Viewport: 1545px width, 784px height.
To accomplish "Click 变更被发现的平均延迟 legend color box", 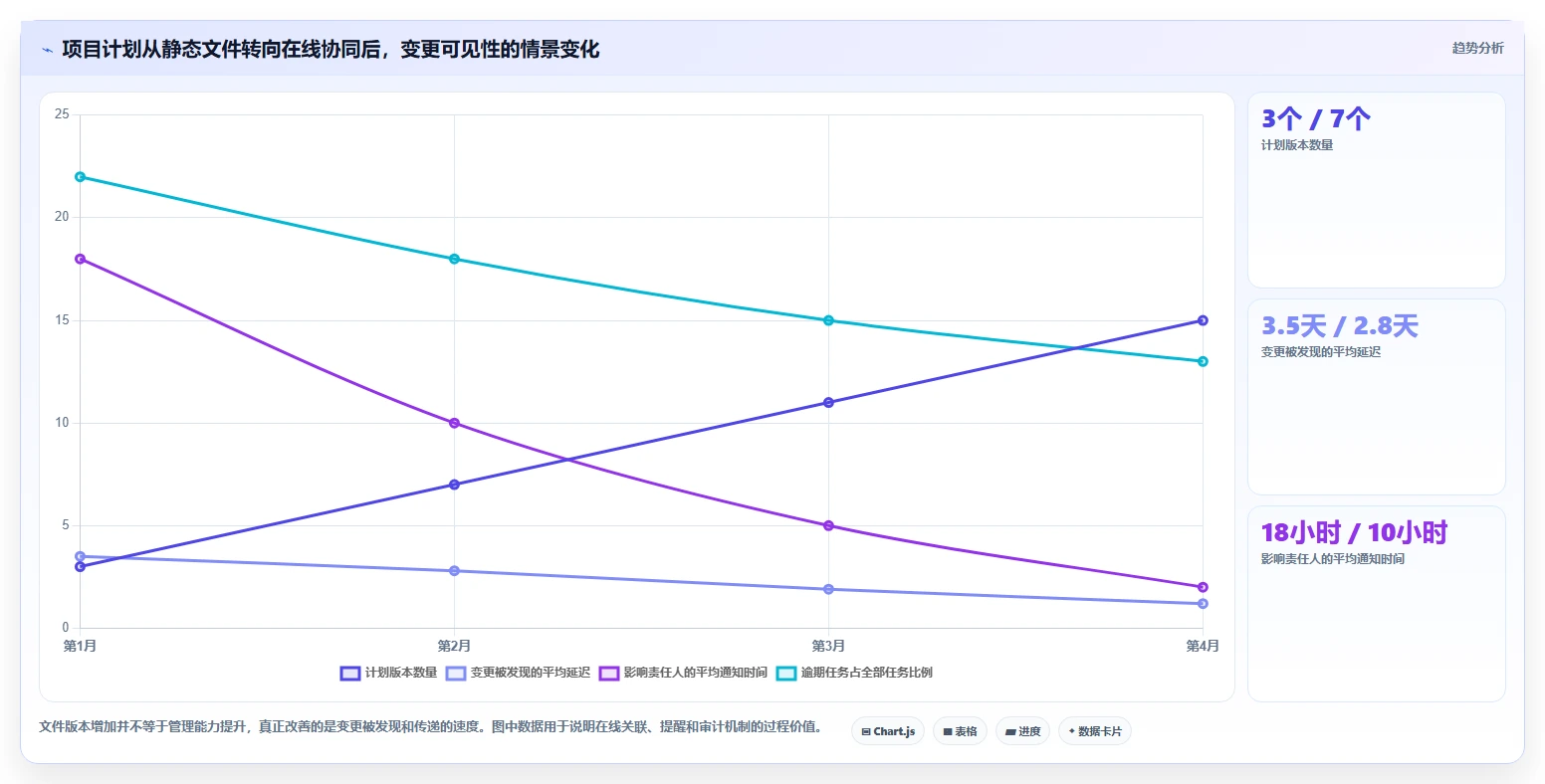I will (x=456, y=673).
